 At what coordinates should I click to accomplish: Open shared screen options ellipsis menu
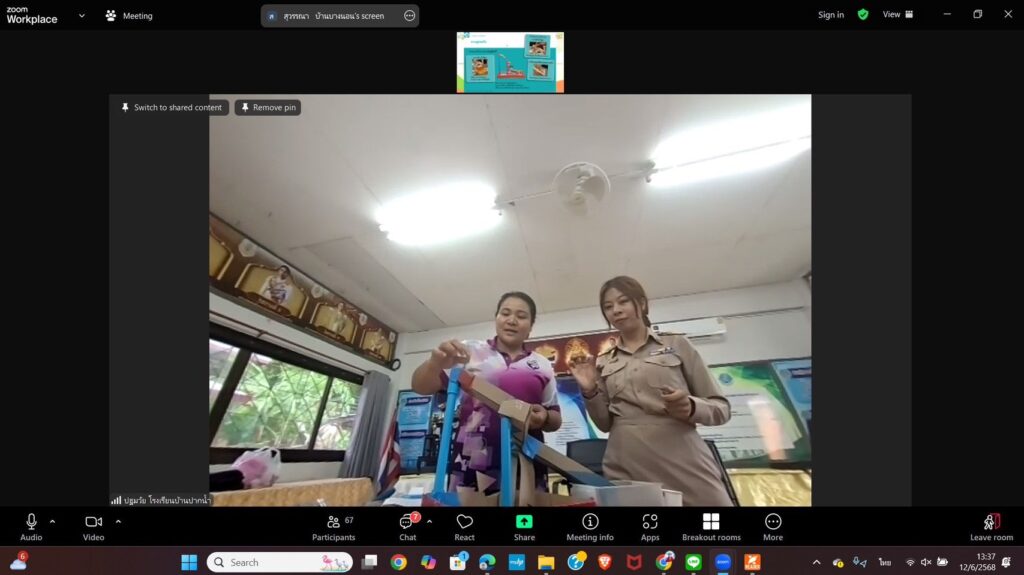[x=409, y=16]
